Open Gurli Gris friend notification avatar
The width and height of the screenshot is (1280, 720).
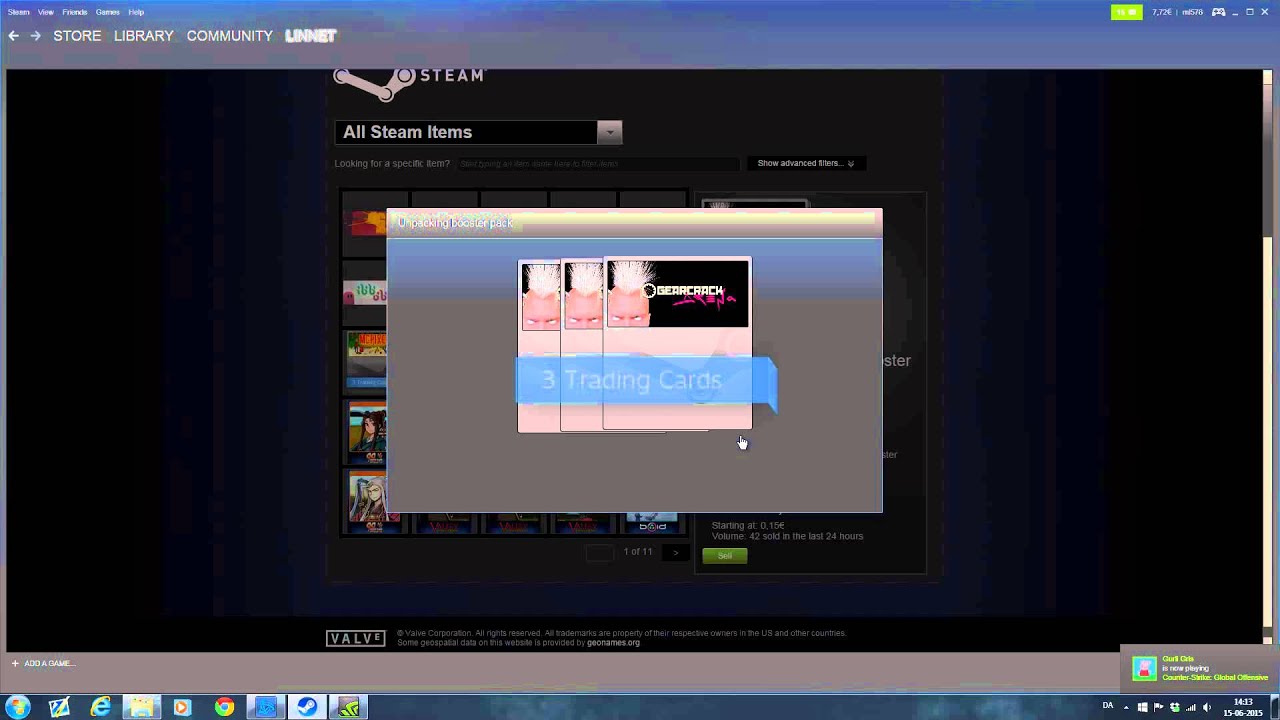pyautogui.click(x=1144, y=668)
